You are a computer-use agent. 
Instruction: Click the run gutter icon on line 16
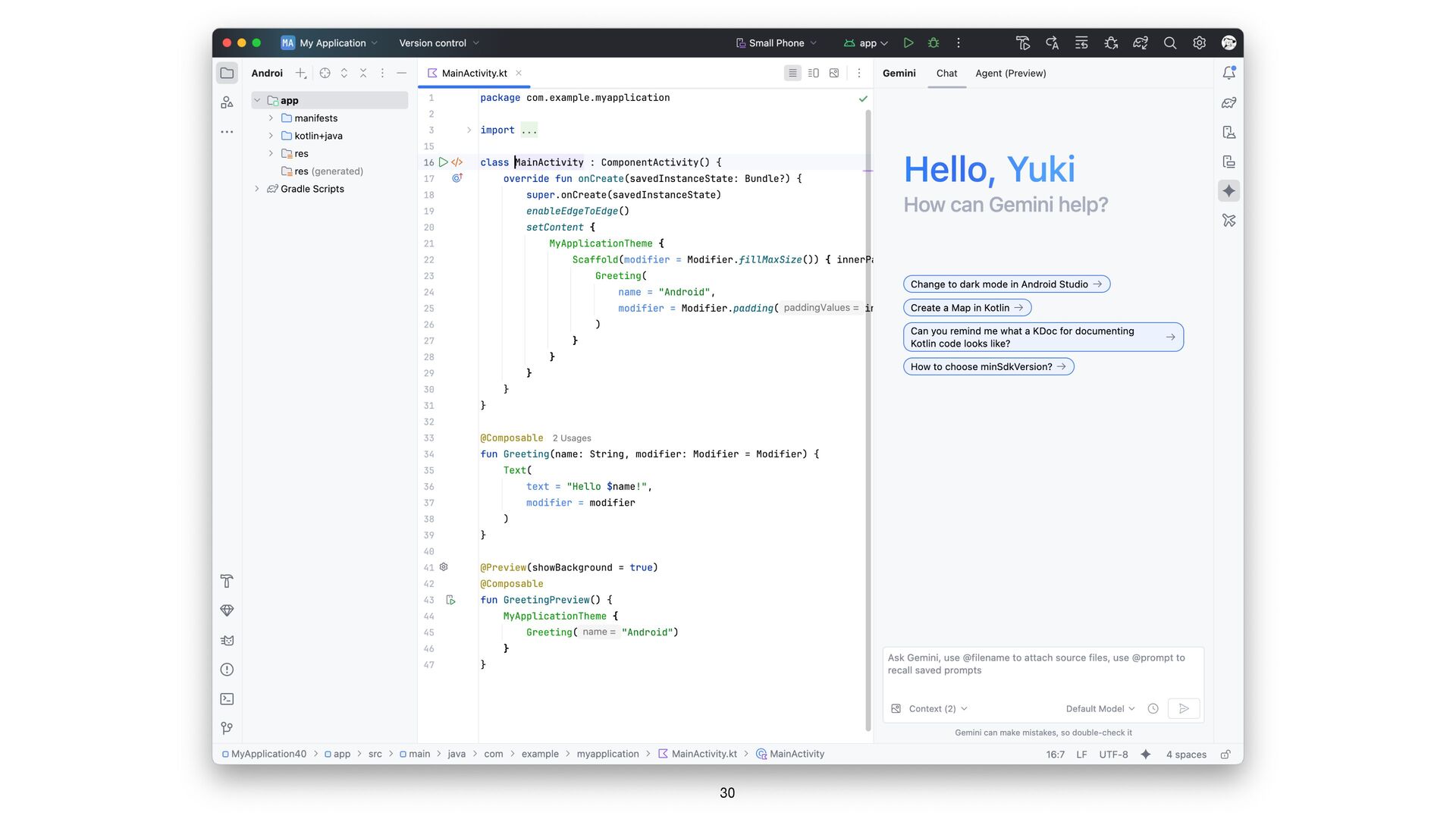pos(444,162)
